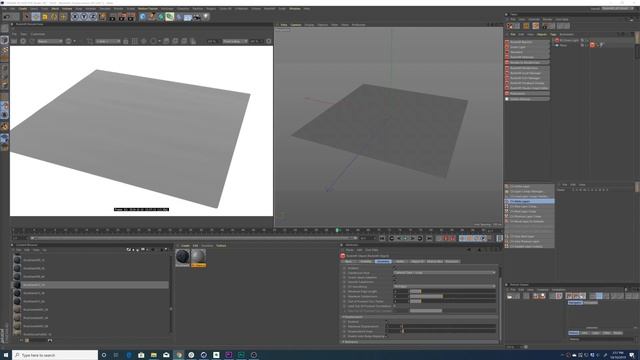Open the Subdivision Surface generator icon
640x360 pixels.
[160, 17]
